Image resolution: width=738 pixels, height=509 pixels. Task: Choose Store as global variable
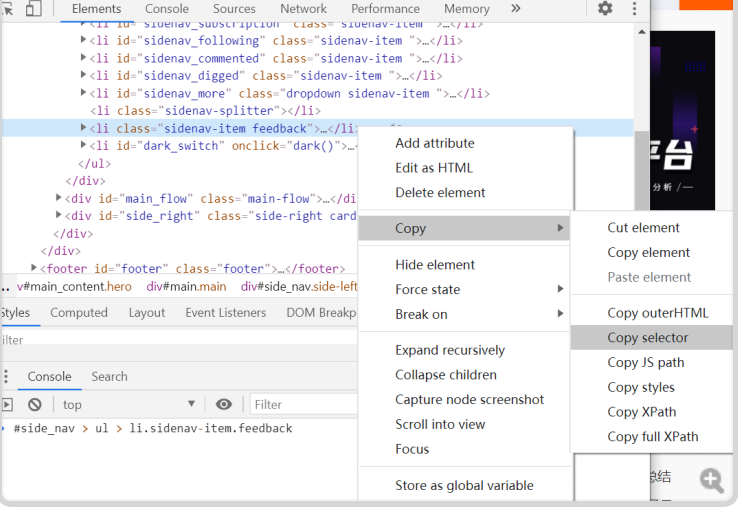tap(464, 485)
